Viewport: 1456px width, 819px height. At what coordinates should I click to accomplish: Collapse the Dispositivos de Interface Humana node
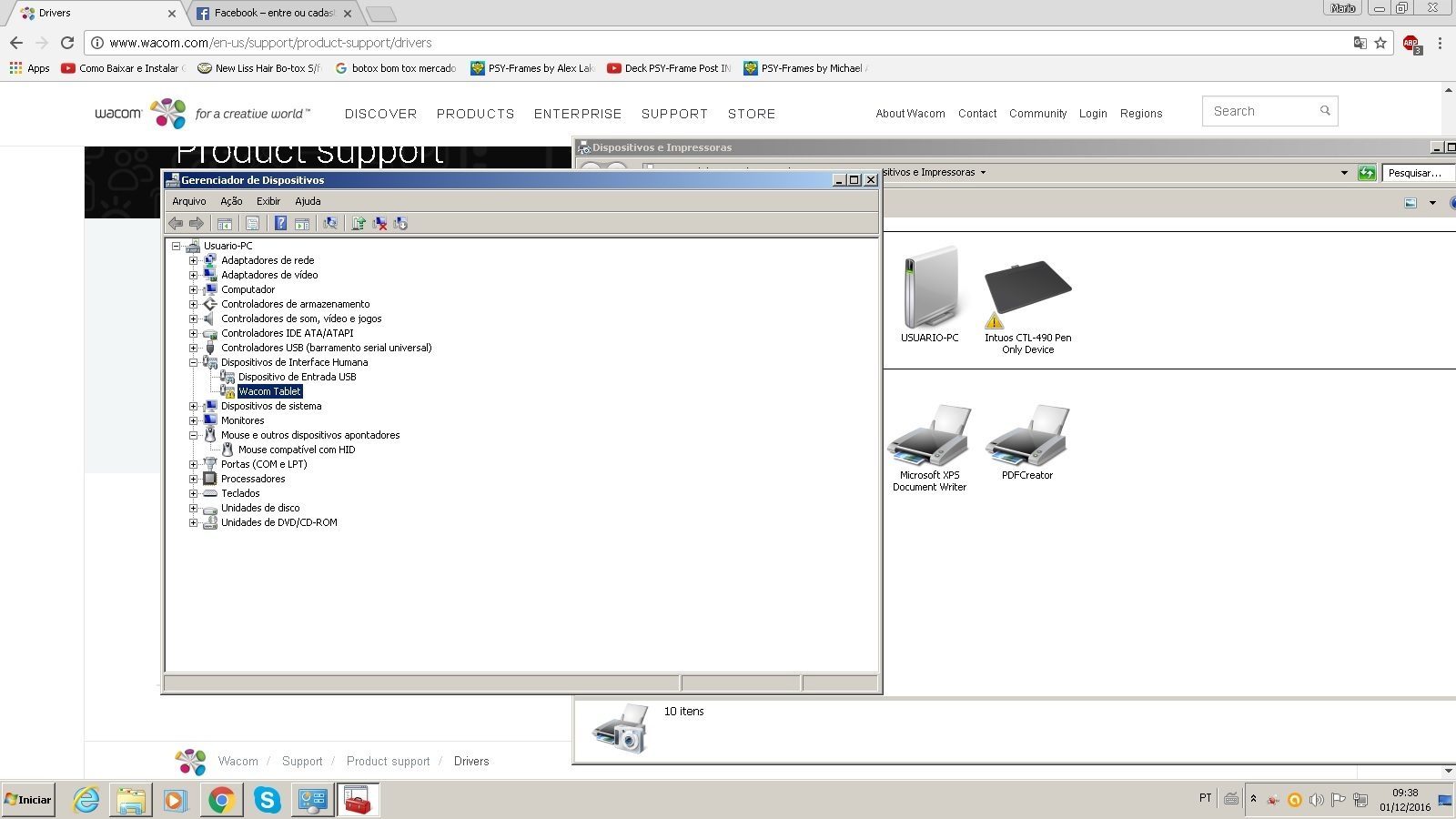[x=193, y=362]
